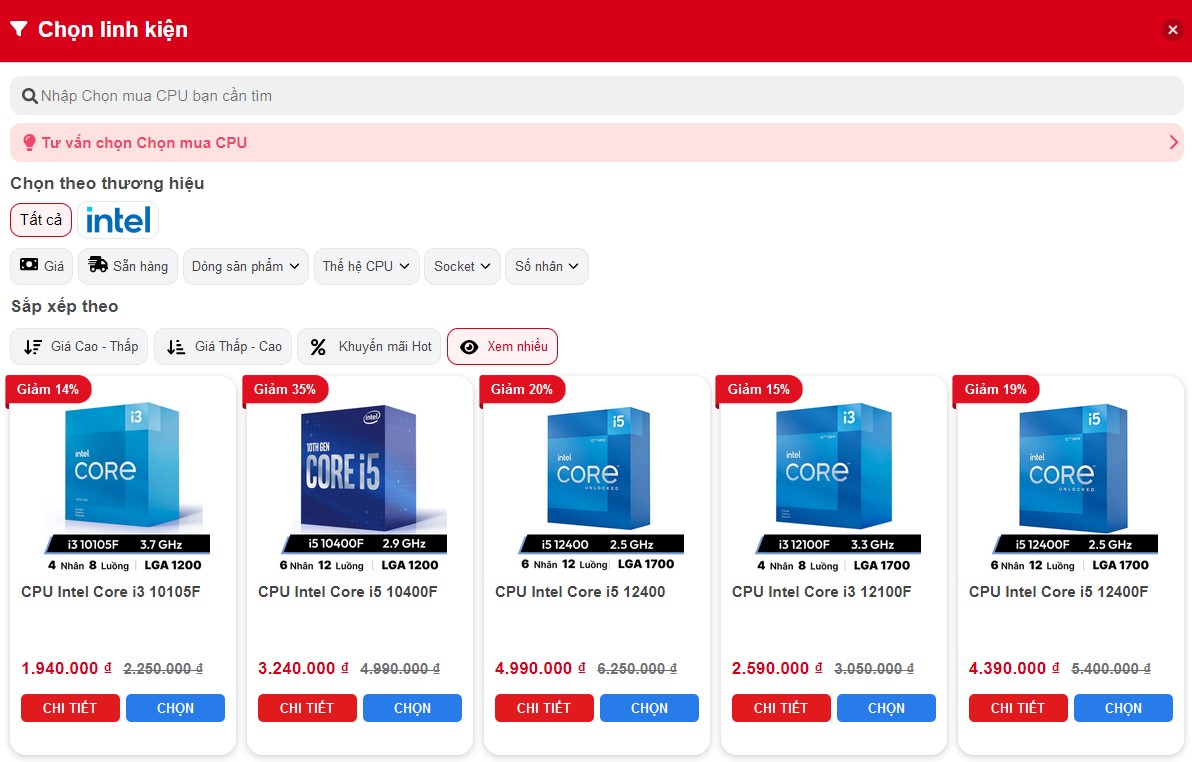Click the Giảm 35% discount badge
The width and height of the screenshot is (1192, 762).
tap(285, 389)
